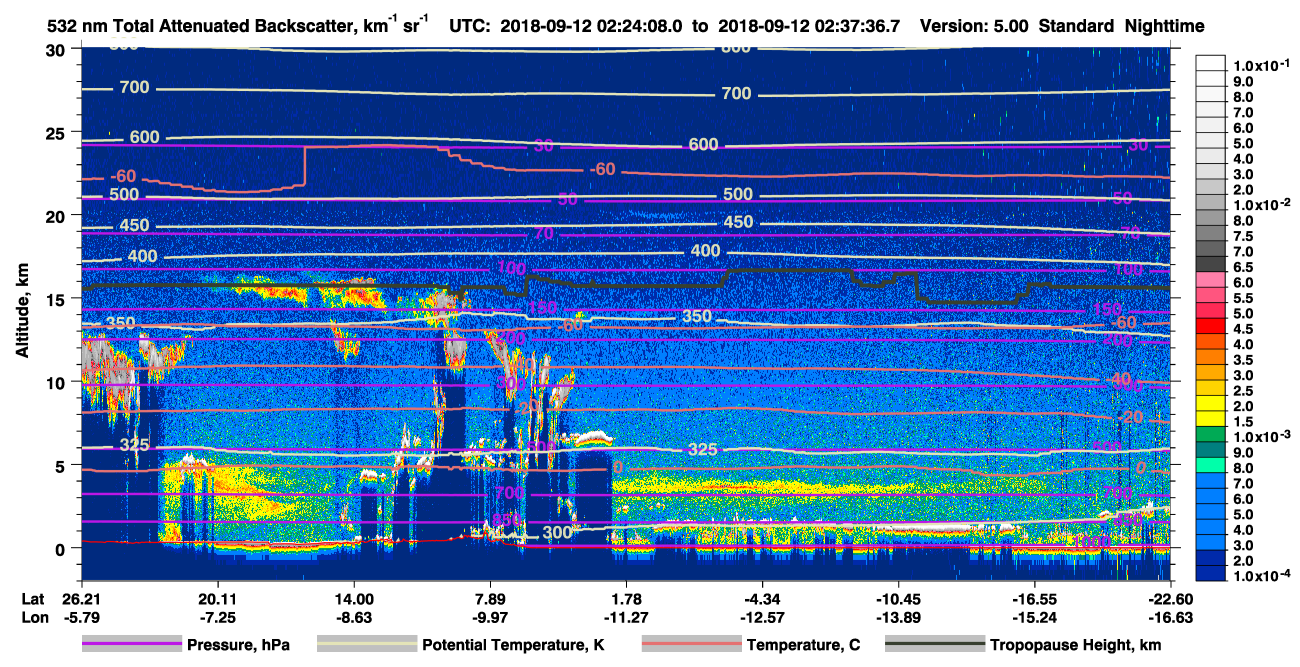Click the magenta Pressure legend line sample
The width and height of the screenshot is (1300, 667).
point(132,645)
